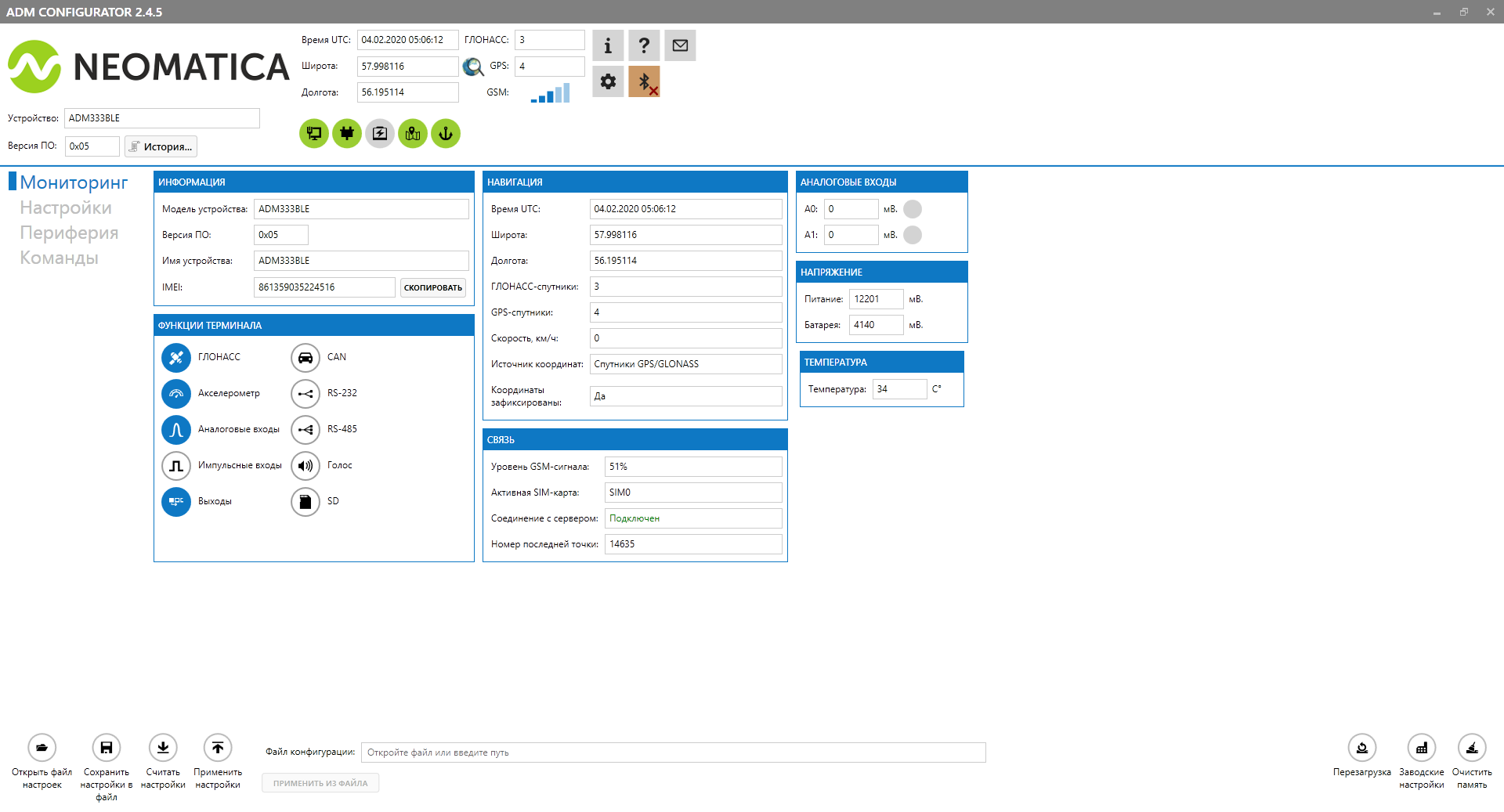This screenshot has height=812, width=1504.
Task: Open firmware История... button
Action: coord(161,146)
